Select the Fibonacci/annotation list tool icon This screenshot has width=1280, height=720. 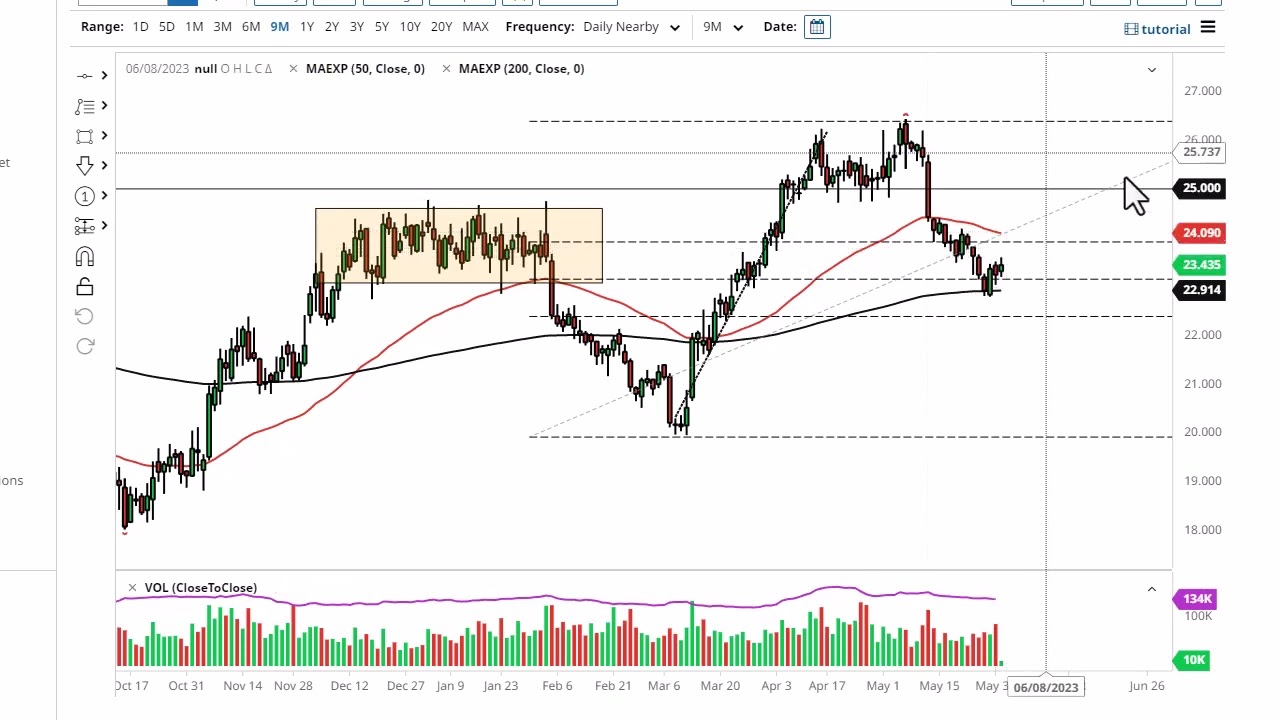[x=84, y=106]
